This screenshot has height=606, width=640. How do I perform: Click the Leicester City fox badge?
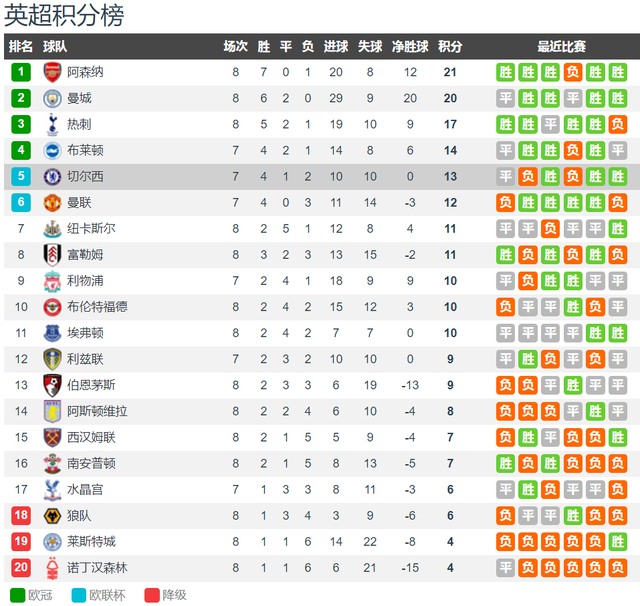[x=52, y=542]
